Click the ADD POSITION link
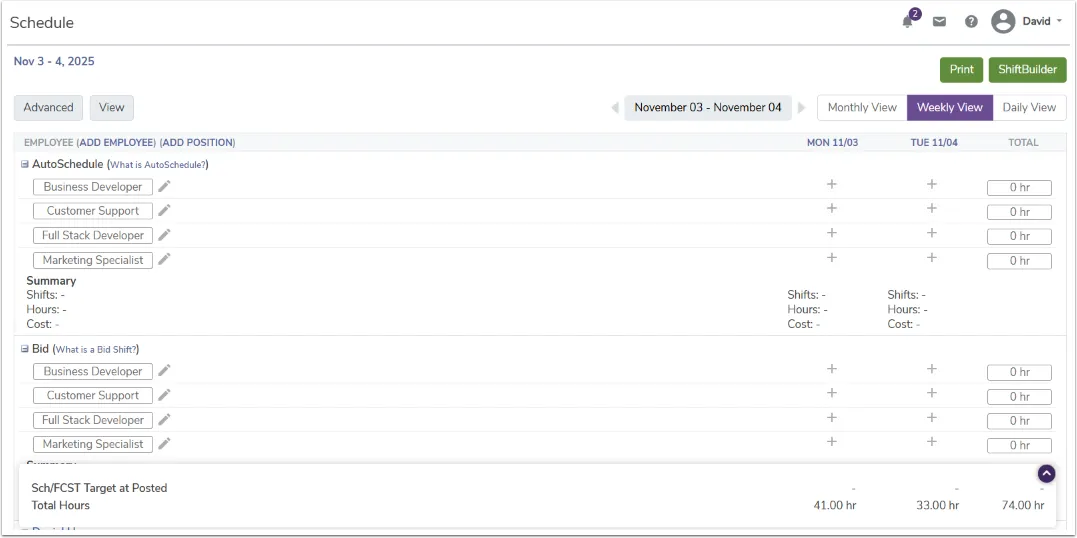This screenshot has width=1077, height=538. 199,143
